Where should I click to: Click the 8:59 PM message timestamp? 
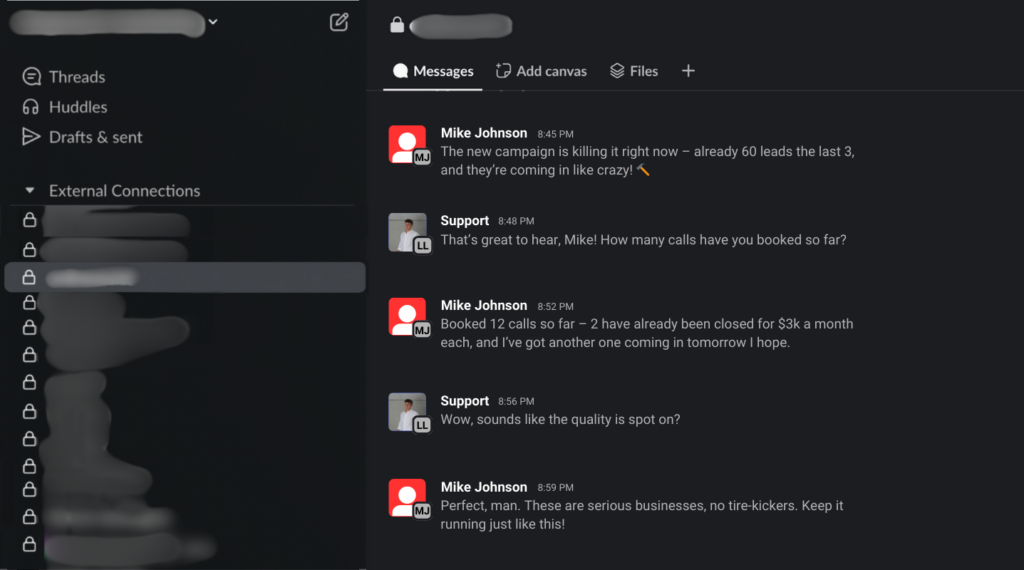click(x=555, y=488)
